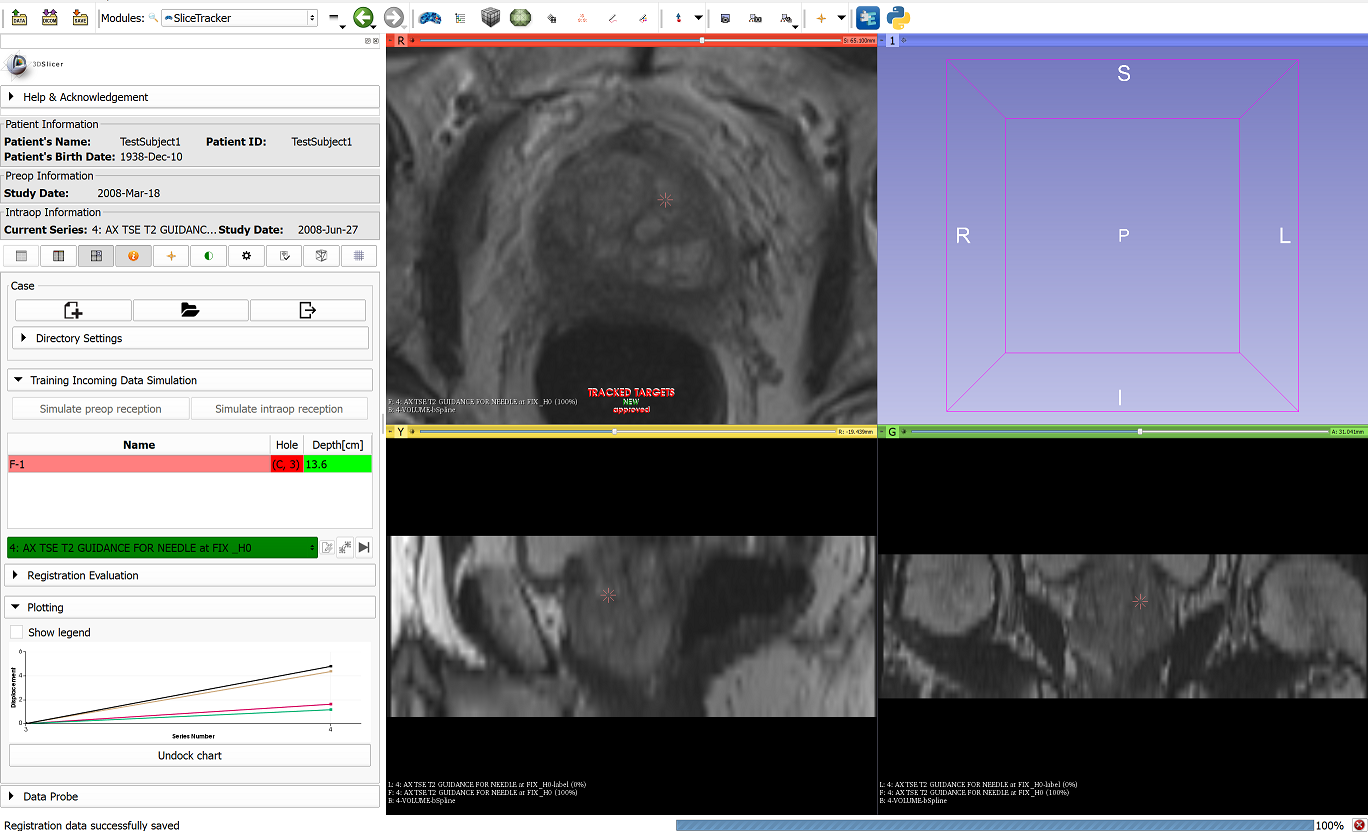Click the Undock chart button

click(x=190, y=755)
